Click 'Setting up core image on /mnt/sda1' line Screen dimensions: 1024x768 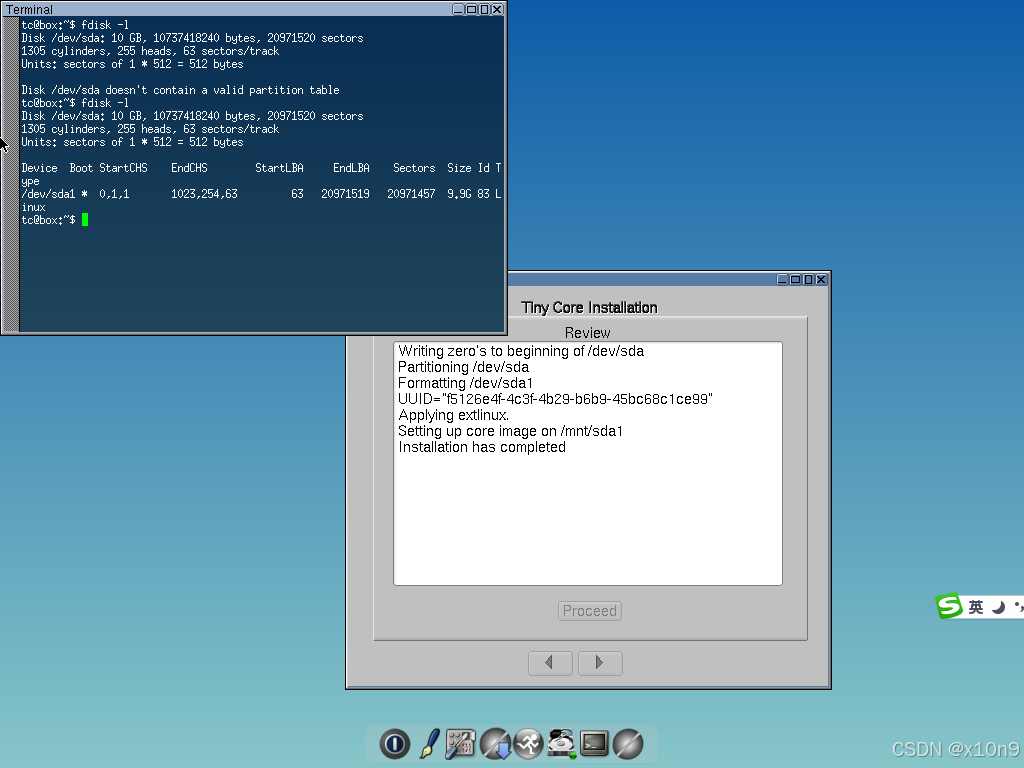click(x=510, y=431)
